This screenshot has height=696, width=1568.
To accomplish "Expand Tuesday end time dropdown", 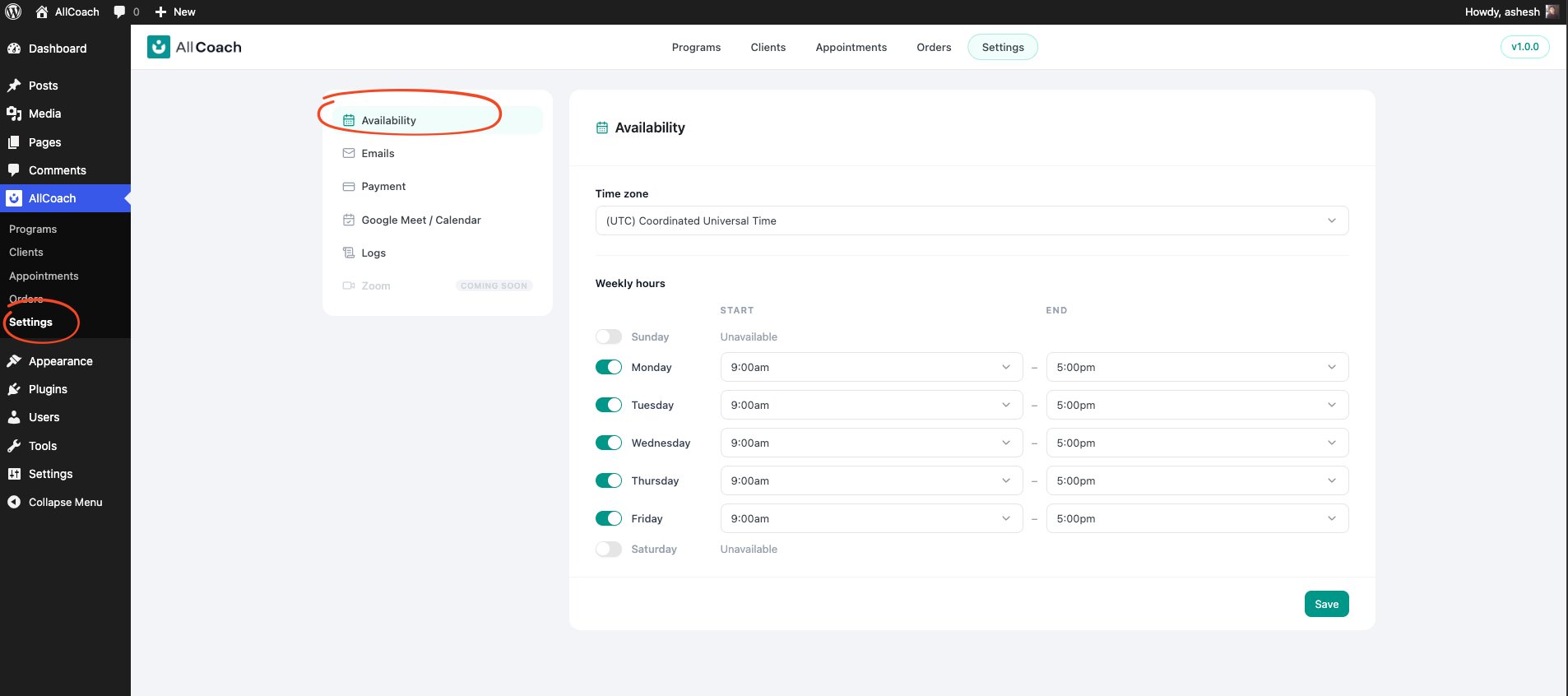I will [x=1197, y=405].
